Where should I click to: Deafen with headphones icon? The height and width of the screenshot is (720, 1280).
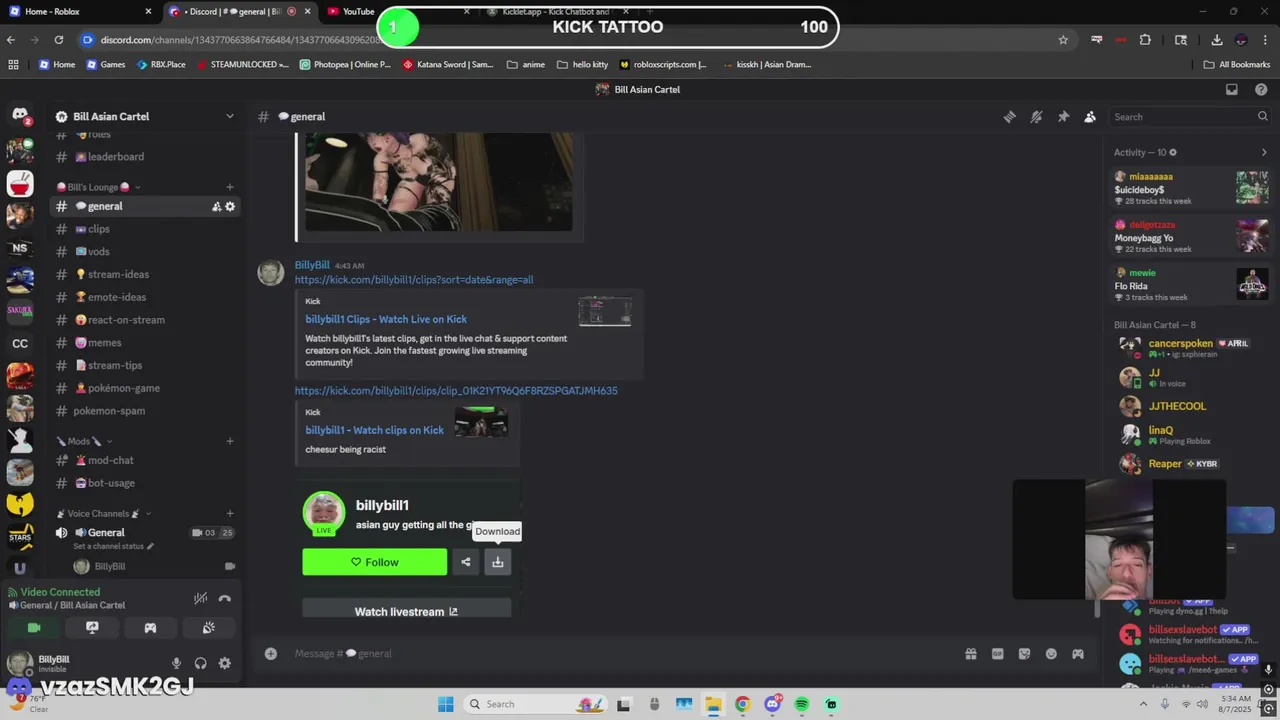click(x=200, y=663)
